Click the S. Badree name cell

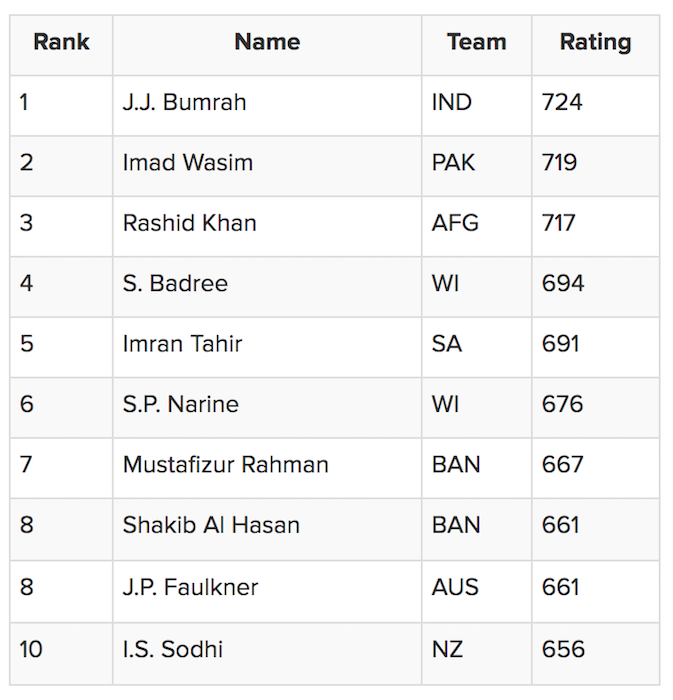point(175,283)
